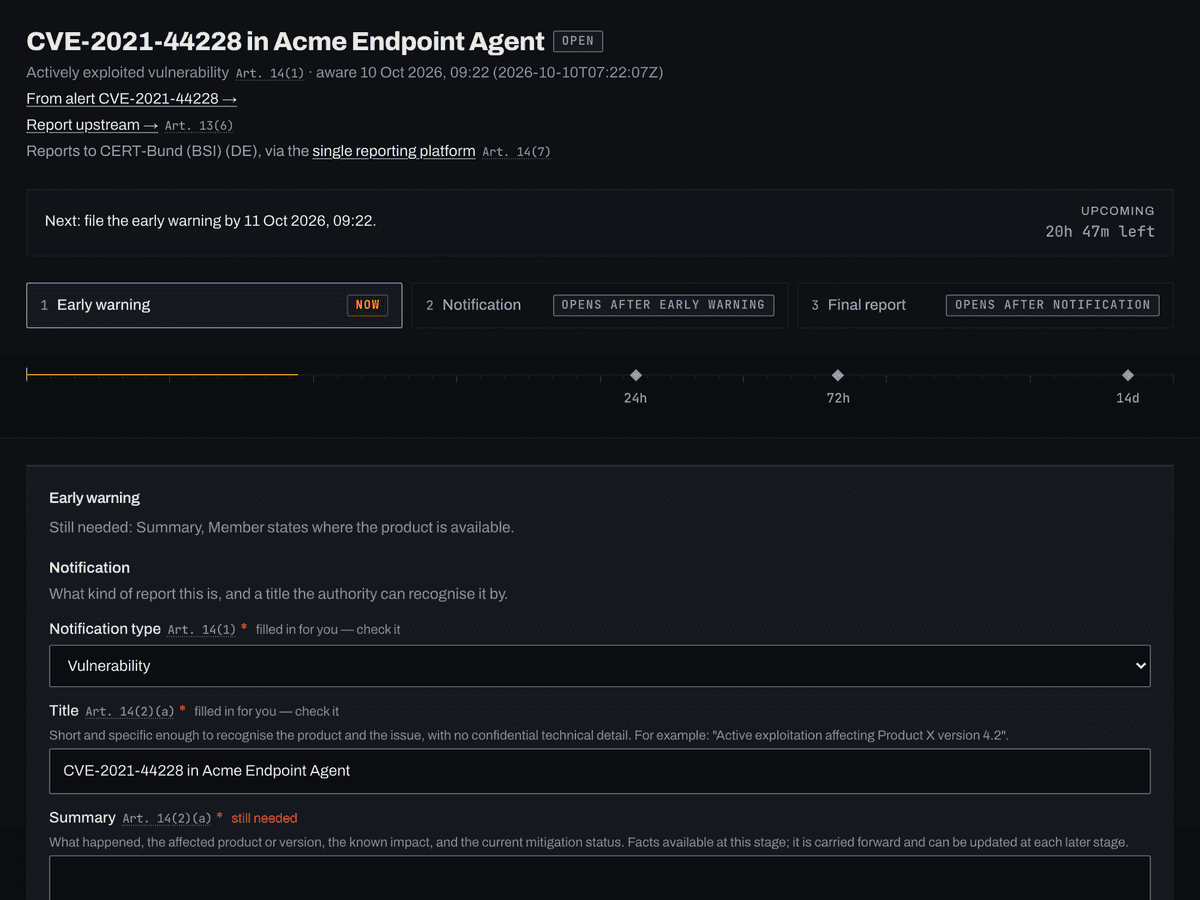Click the OPEN status badge
Viewport: 1200px width, 900px height.
coord(578,41)
